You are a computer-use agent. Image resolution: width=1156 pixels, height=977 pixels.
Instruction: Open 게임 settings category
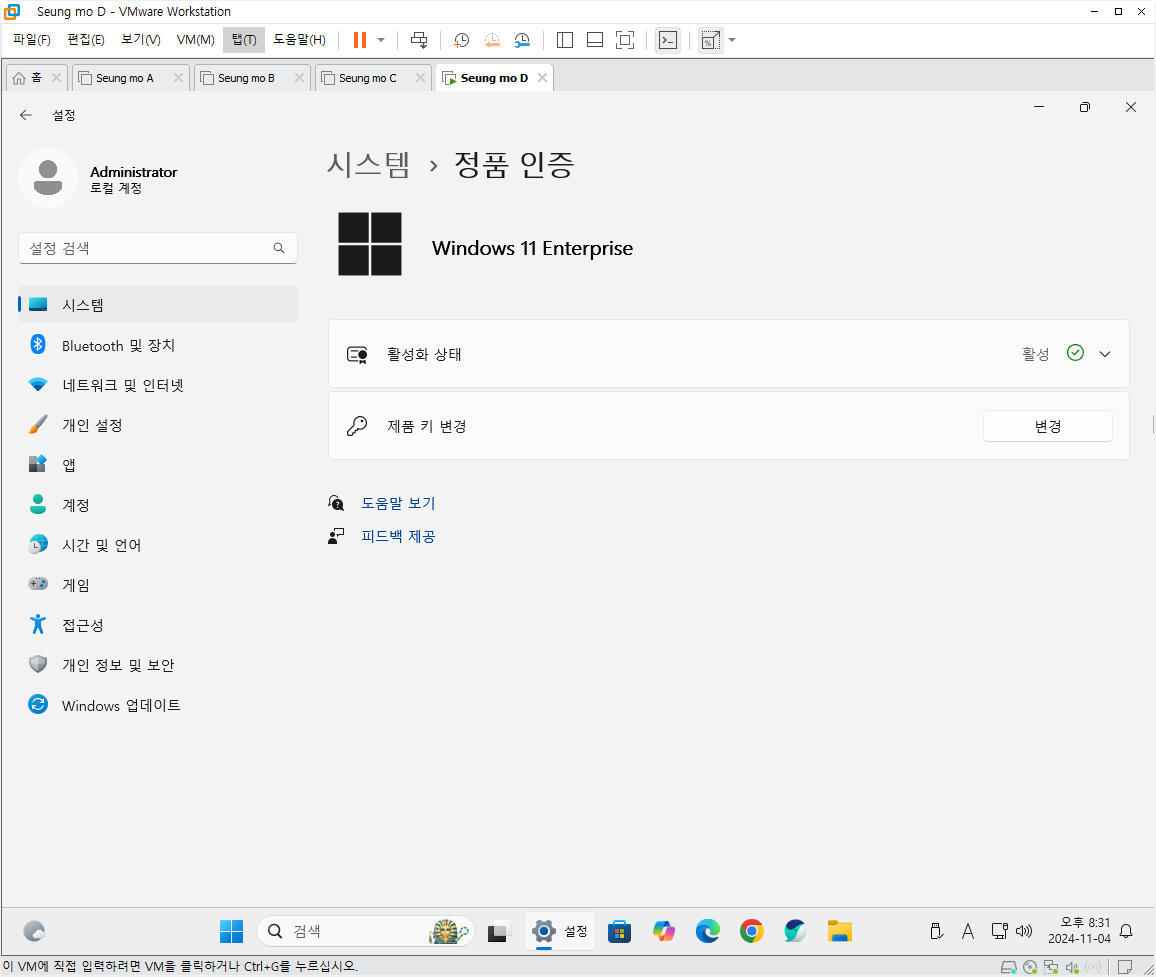(158, 585)
